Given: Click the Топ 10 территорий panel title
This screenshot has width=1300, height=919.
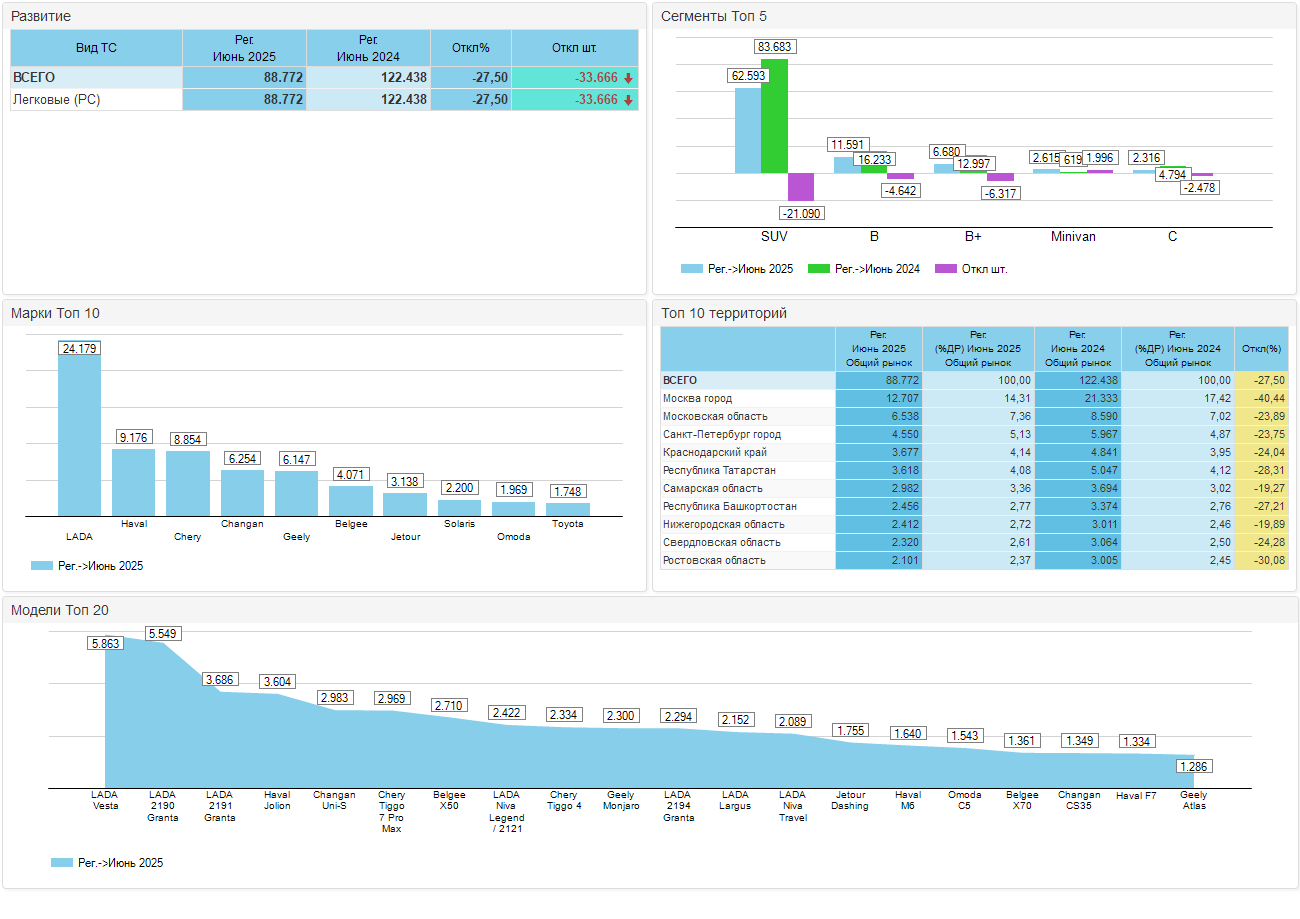Looking at the screenshot, I should pos(724,313).
